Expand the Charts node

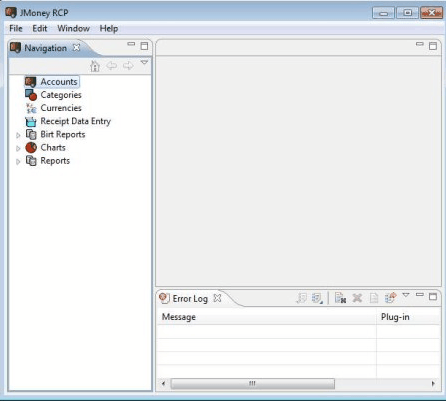[18, 148]
